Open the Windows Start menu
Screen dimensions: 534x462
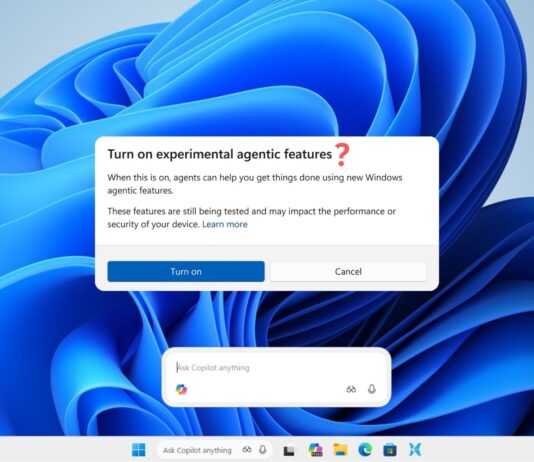(x=139, y=450)
